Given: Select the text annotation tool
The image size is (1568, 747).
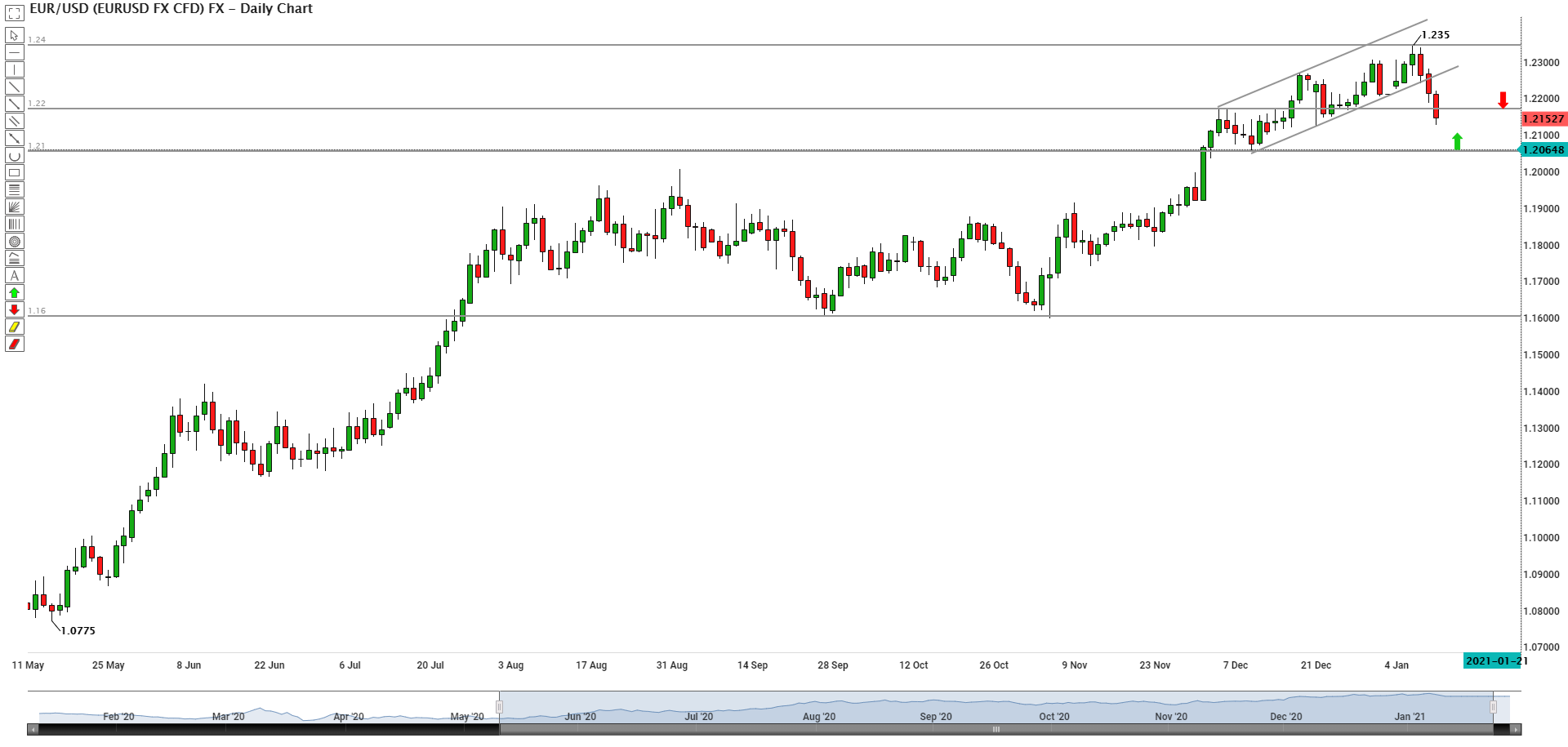Looking at the screenshot, I should coord(14,276).
